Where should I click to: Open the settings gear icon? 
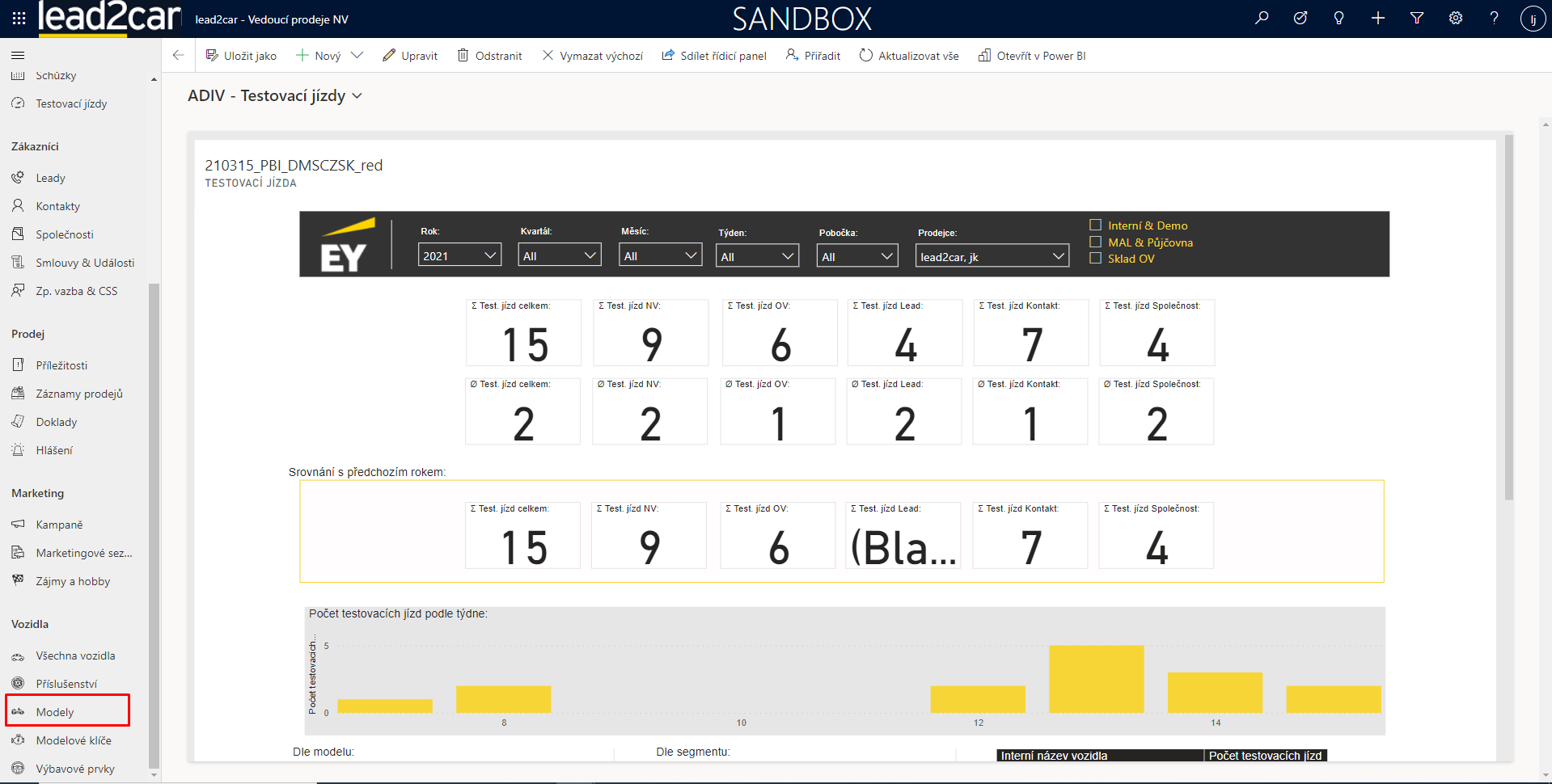pos(1456,18)
